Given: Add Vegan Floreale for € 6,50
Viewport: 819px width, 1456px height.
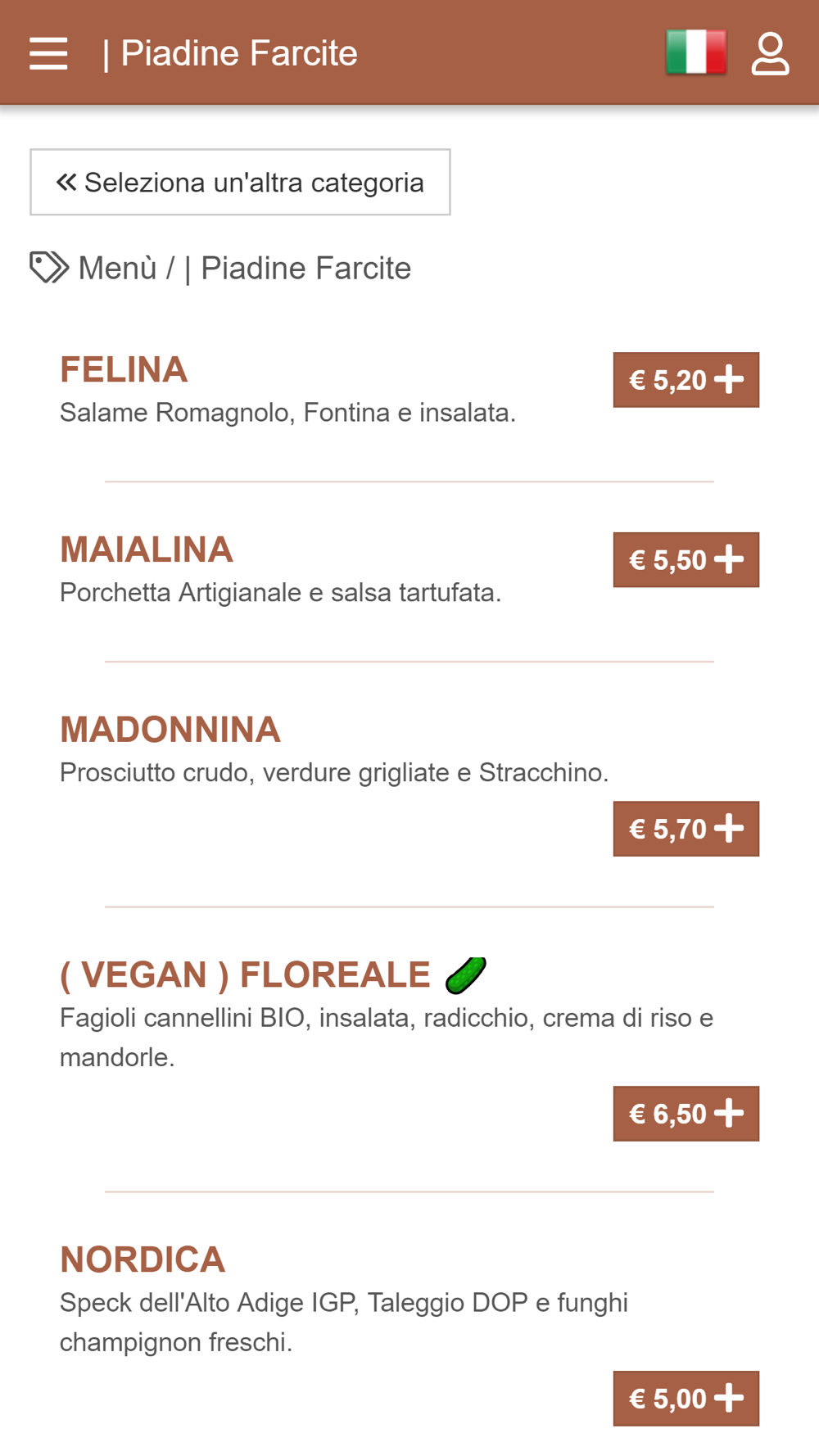Looking at the screenshot, I should (x=686, y=1114).
